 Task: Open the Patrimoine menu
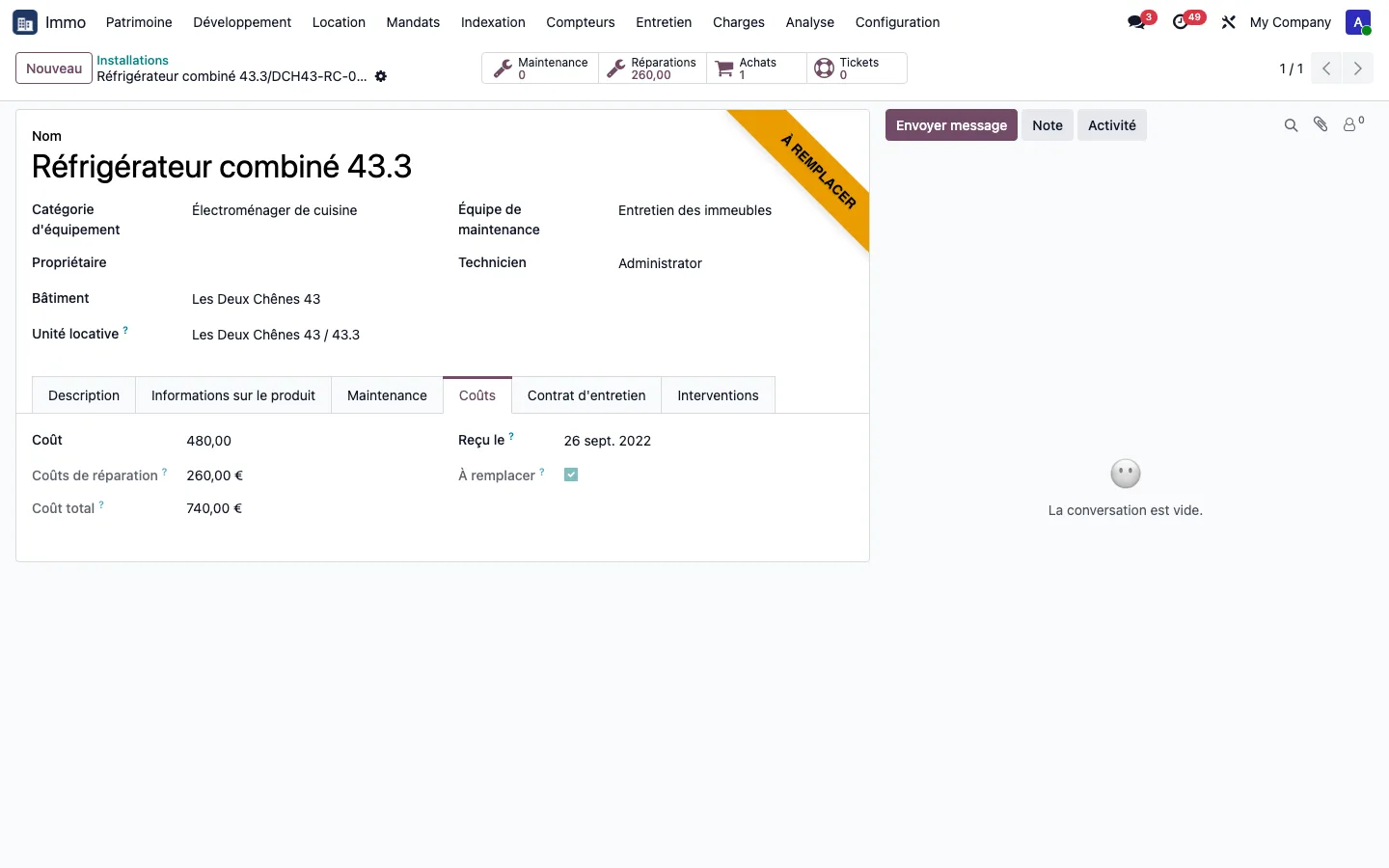[x=139, y=22]
